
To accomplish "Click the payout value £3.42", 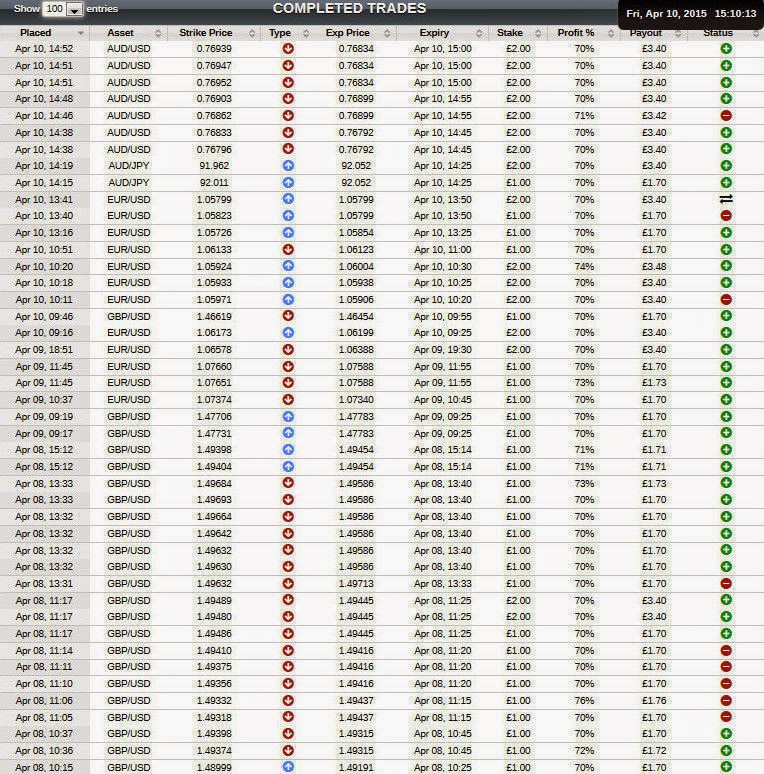I will [x=654, y=116].
